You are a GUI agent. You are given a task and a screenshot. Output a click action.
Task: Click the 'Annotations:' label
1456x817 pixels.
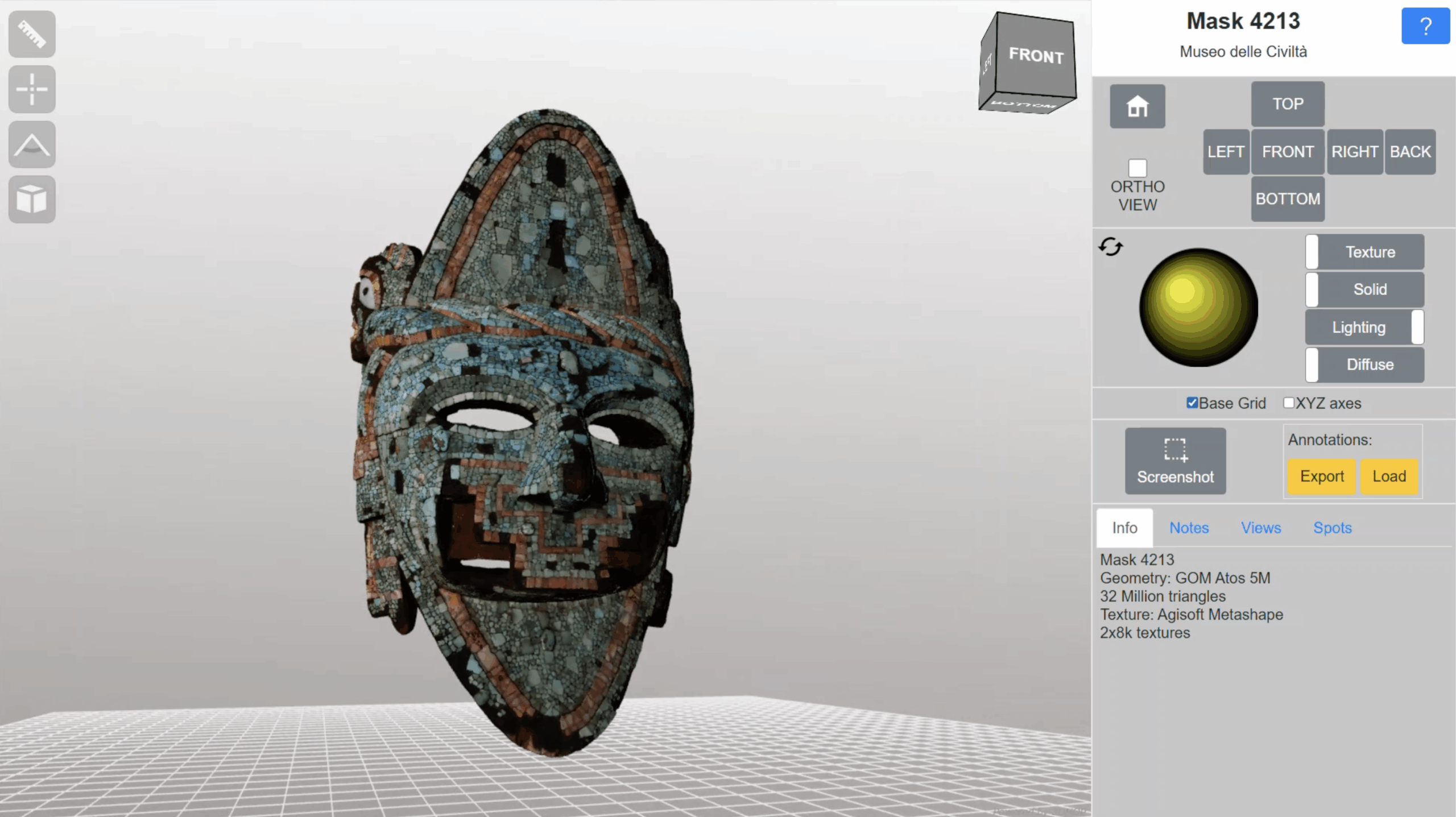(x=1330, y=440)
